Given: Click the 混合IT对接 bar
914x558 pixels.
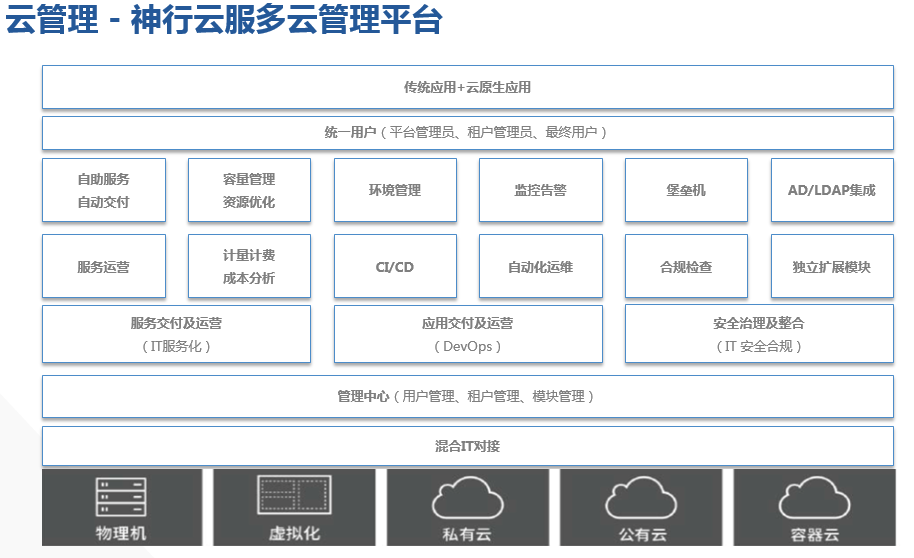Looking at the screenshot, I should 467,446.
